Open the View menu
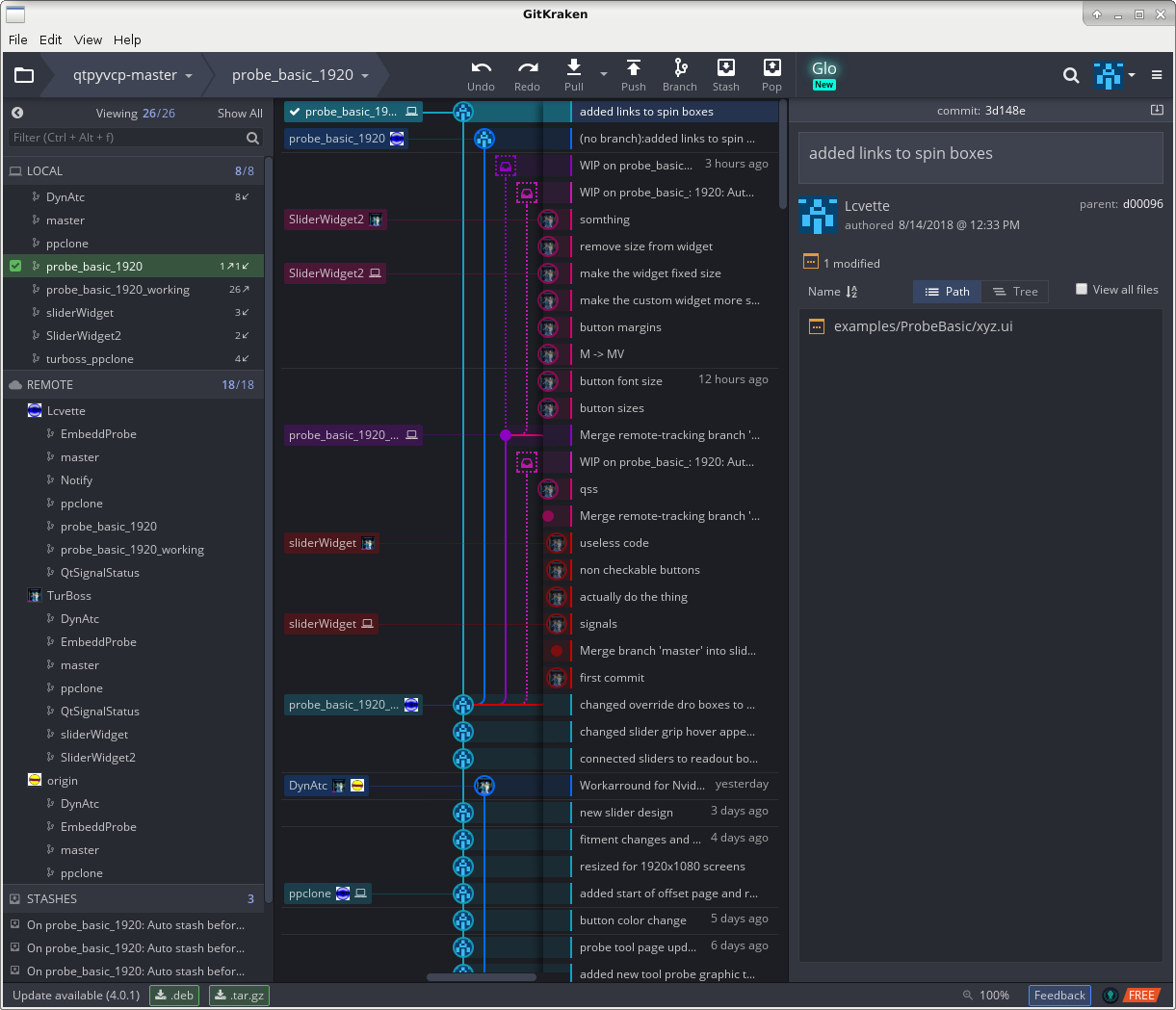Image resolution: width=1176 pixels, height=1010 pixels. coord(88,39)
